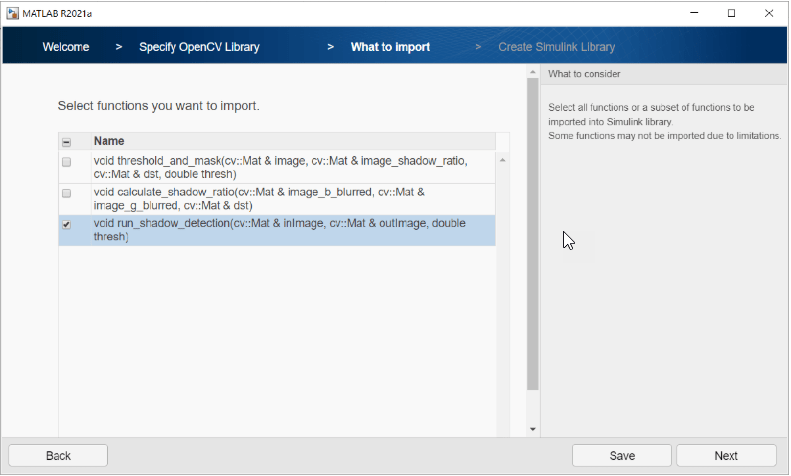
Task: Click the main panel scroll down arrow
Action: pos(533,429)
